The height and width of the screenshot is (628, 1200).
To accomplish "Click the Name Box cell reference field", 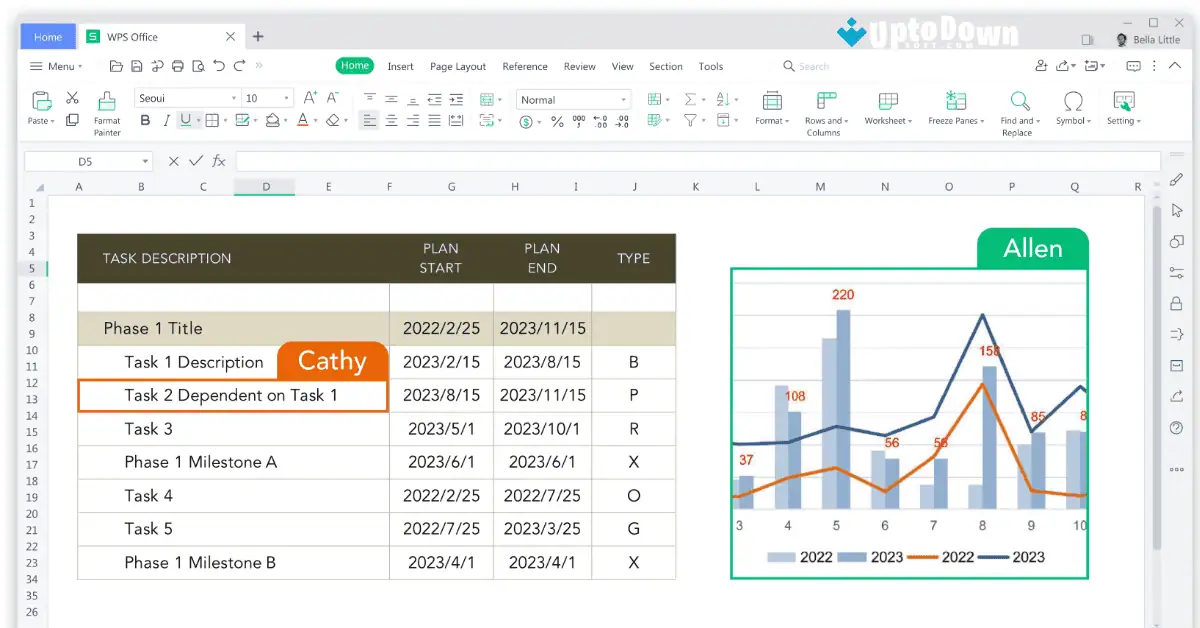I will coord(85,160).
